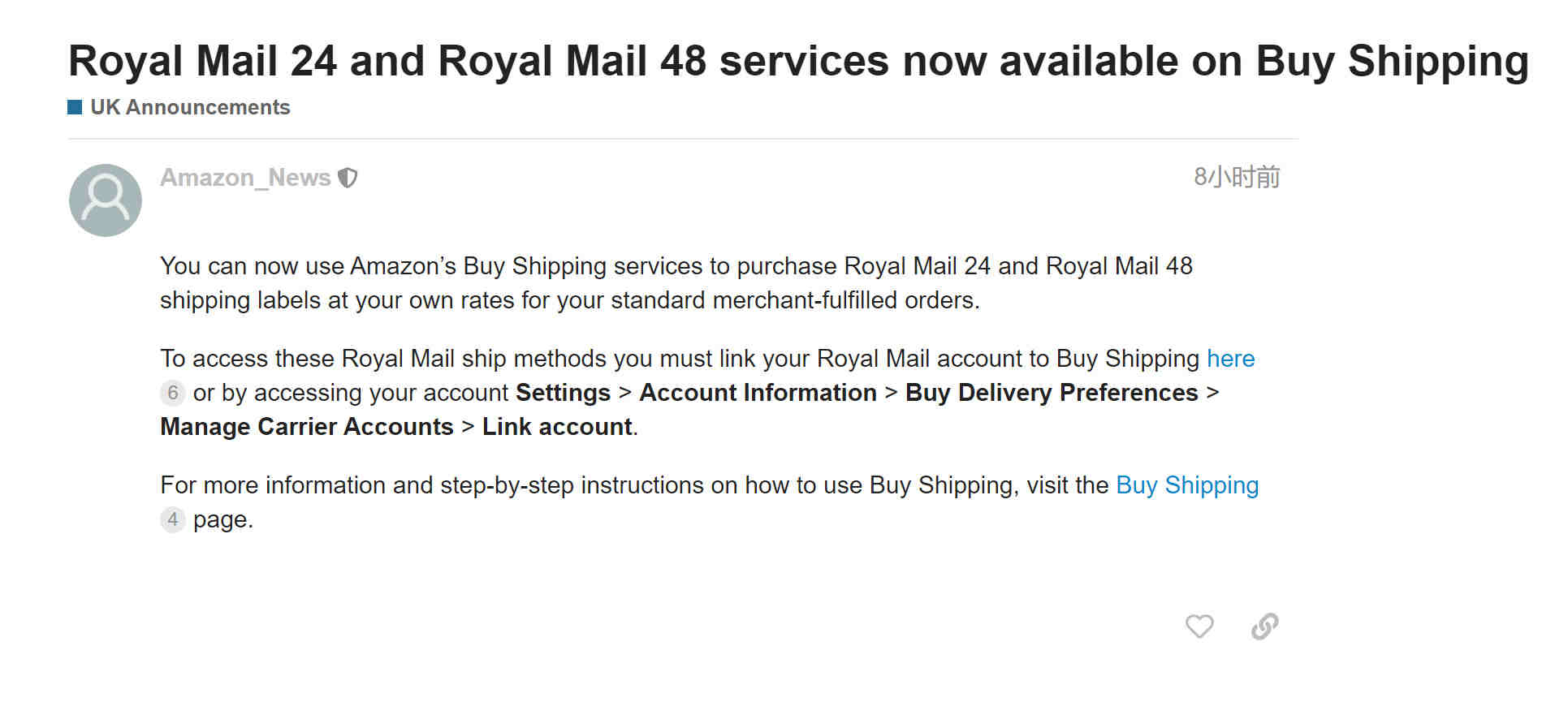This screenshot has width=1568, height=706.
Task: Click the blue UK Announcements category square
Action: [x=75, y=107]
